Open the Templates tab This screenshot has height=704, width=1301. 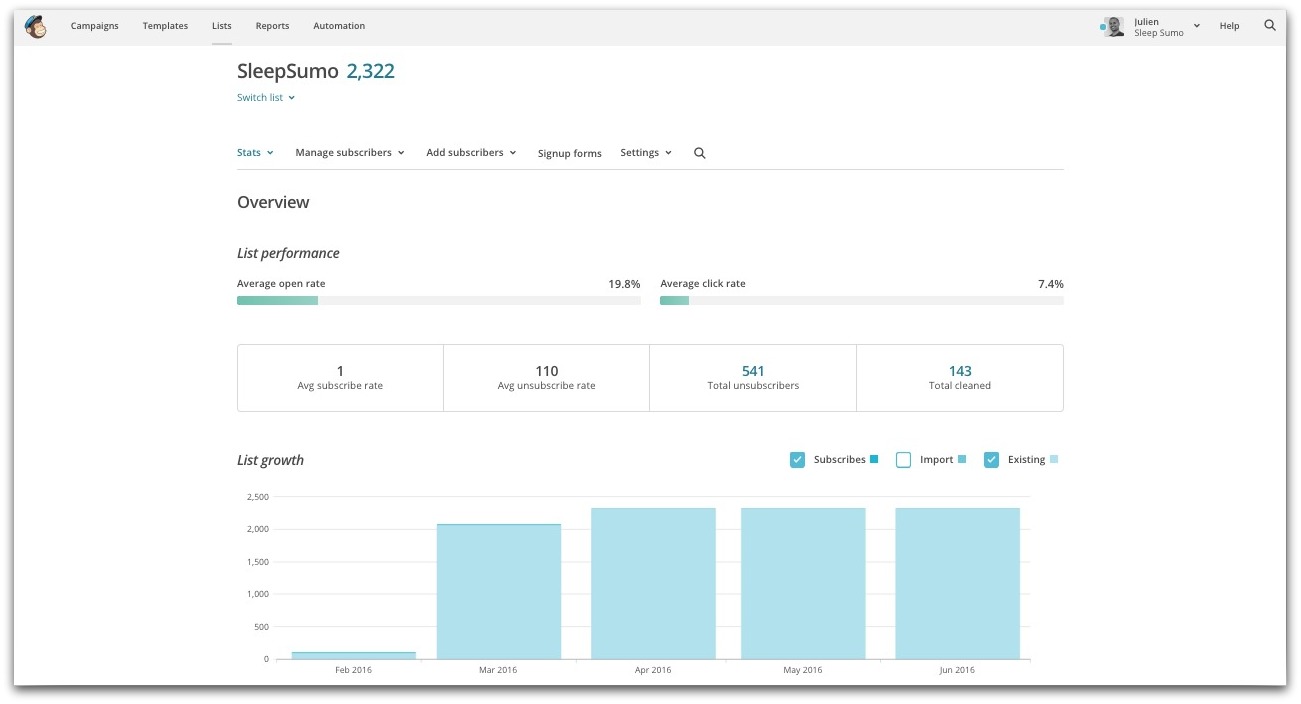pyautogui.click(x=165, y=26)
